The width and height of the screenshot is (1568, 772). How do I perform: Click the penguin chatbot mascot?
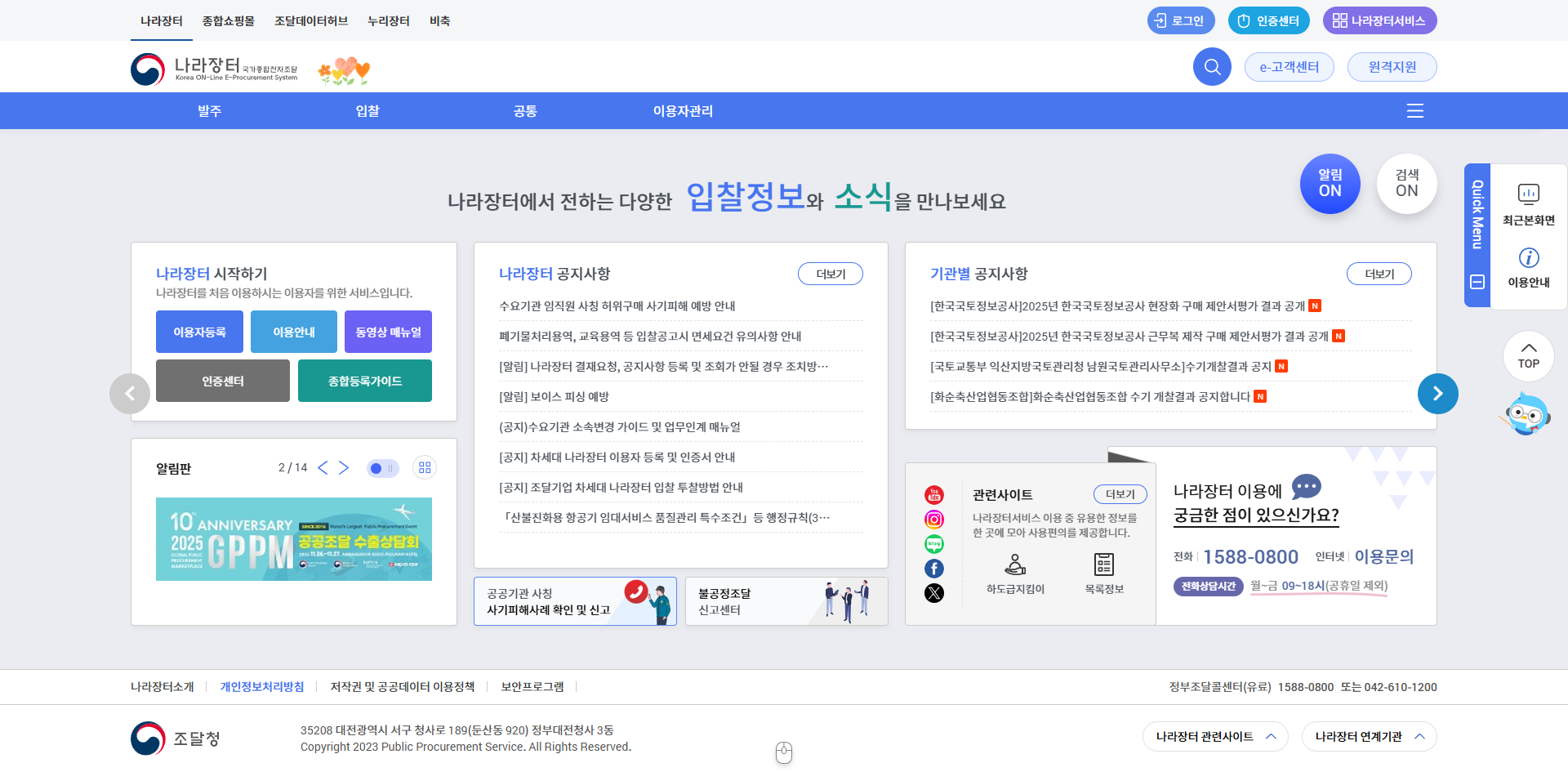(1526, 413)
